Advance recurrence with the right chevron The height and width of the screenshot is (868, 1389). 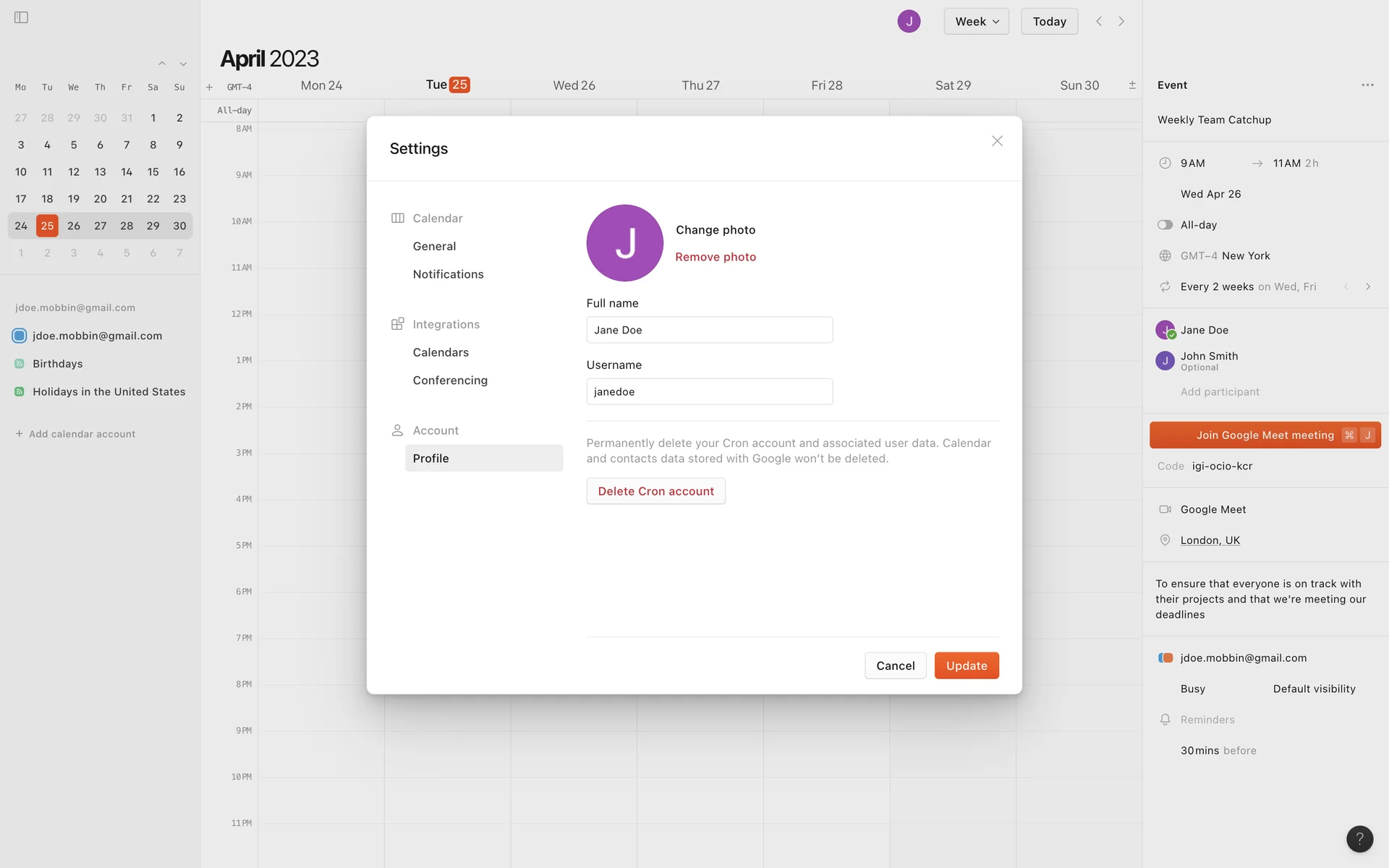pyautogui.click(x=1368, y=286)
